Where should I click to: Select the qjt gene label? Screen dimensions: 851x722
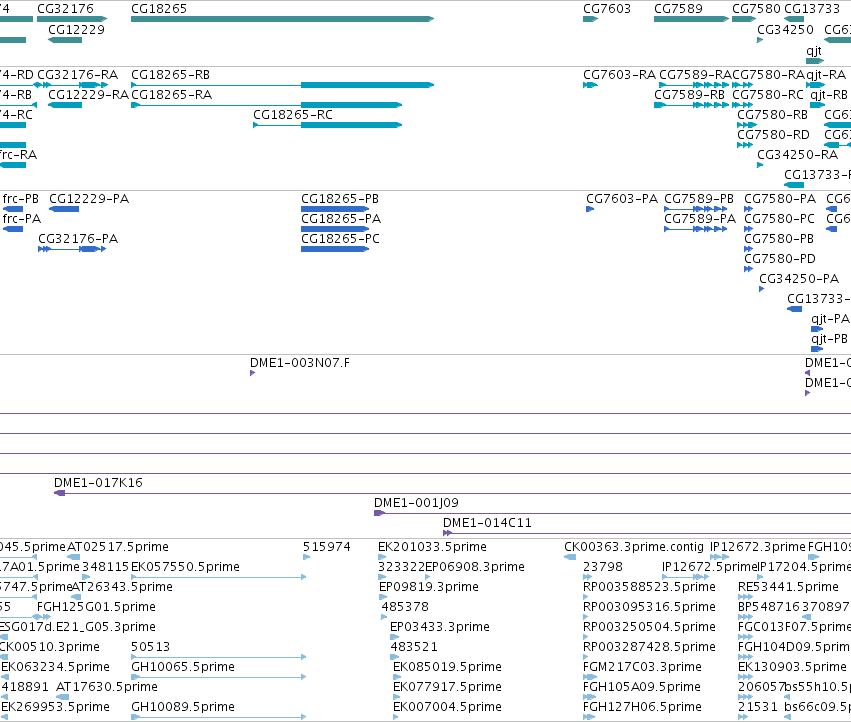point(814,50)
